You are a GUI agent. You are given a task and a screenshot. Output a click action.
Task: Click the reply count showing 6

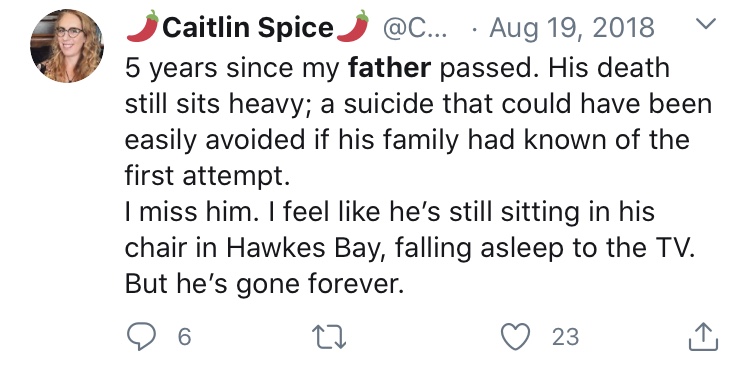point(185,337)
